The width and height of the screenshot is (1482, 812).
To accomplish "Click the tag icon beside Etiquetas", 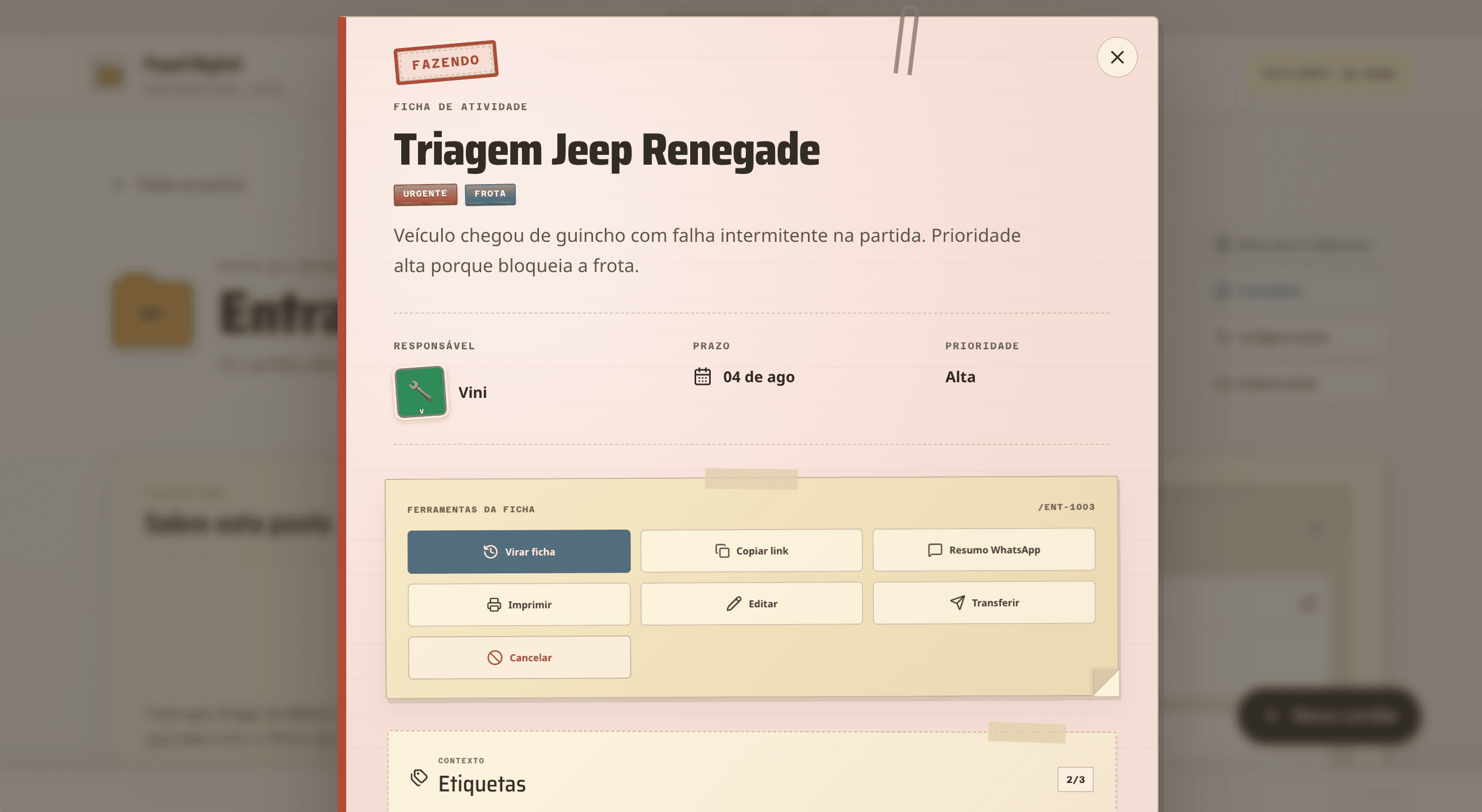I will (x=419, y=778).
